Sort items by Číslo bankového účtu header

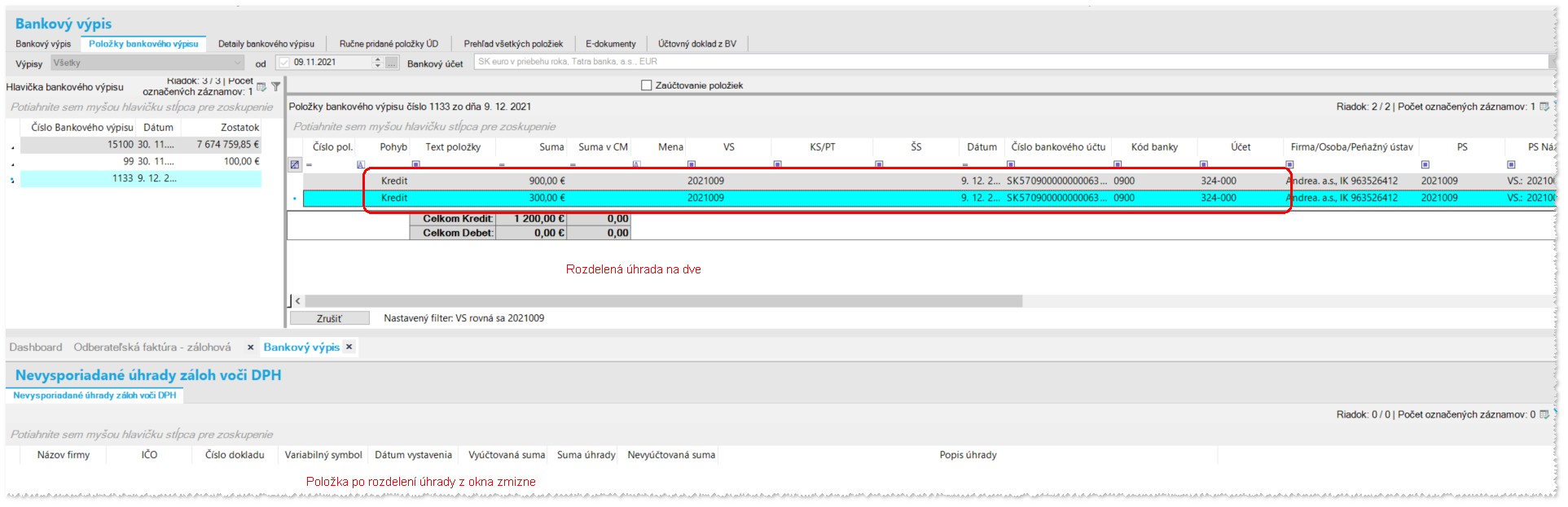[x=1058, y=147]
